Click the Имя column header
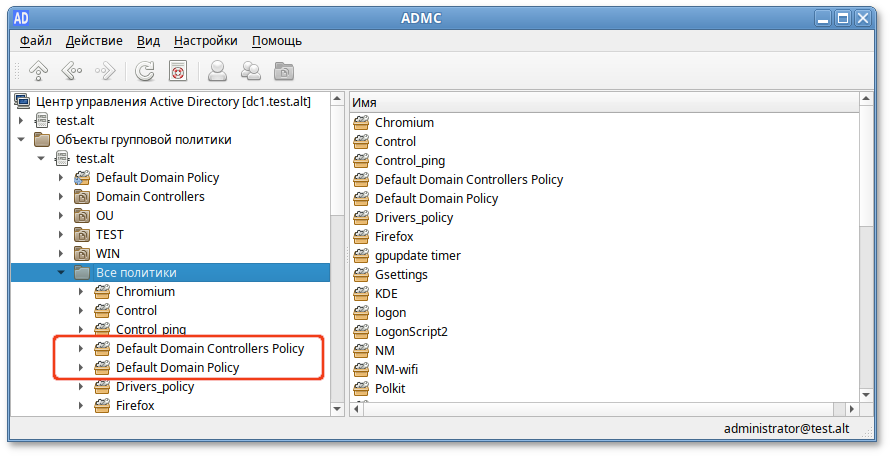Image resolution: width=890 pixels, height=456 pixels. (600, 103)
